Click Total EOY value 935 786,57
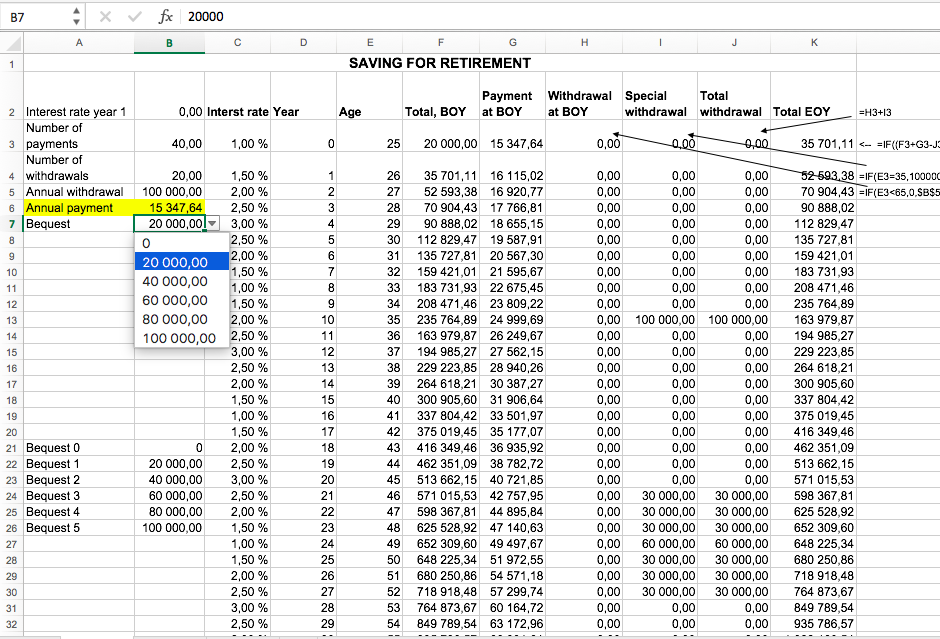Image resolution: width=940 pixels, height=639 pixels. tap(814, 624)
